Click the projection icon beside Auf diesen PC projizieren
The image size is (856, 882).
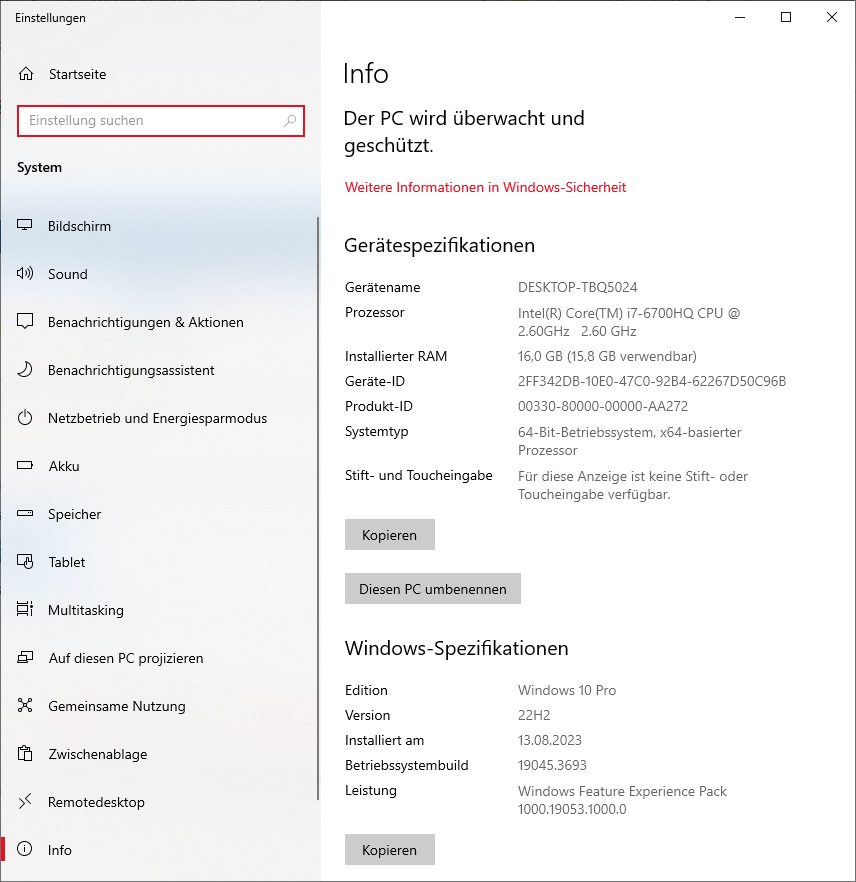25,658
